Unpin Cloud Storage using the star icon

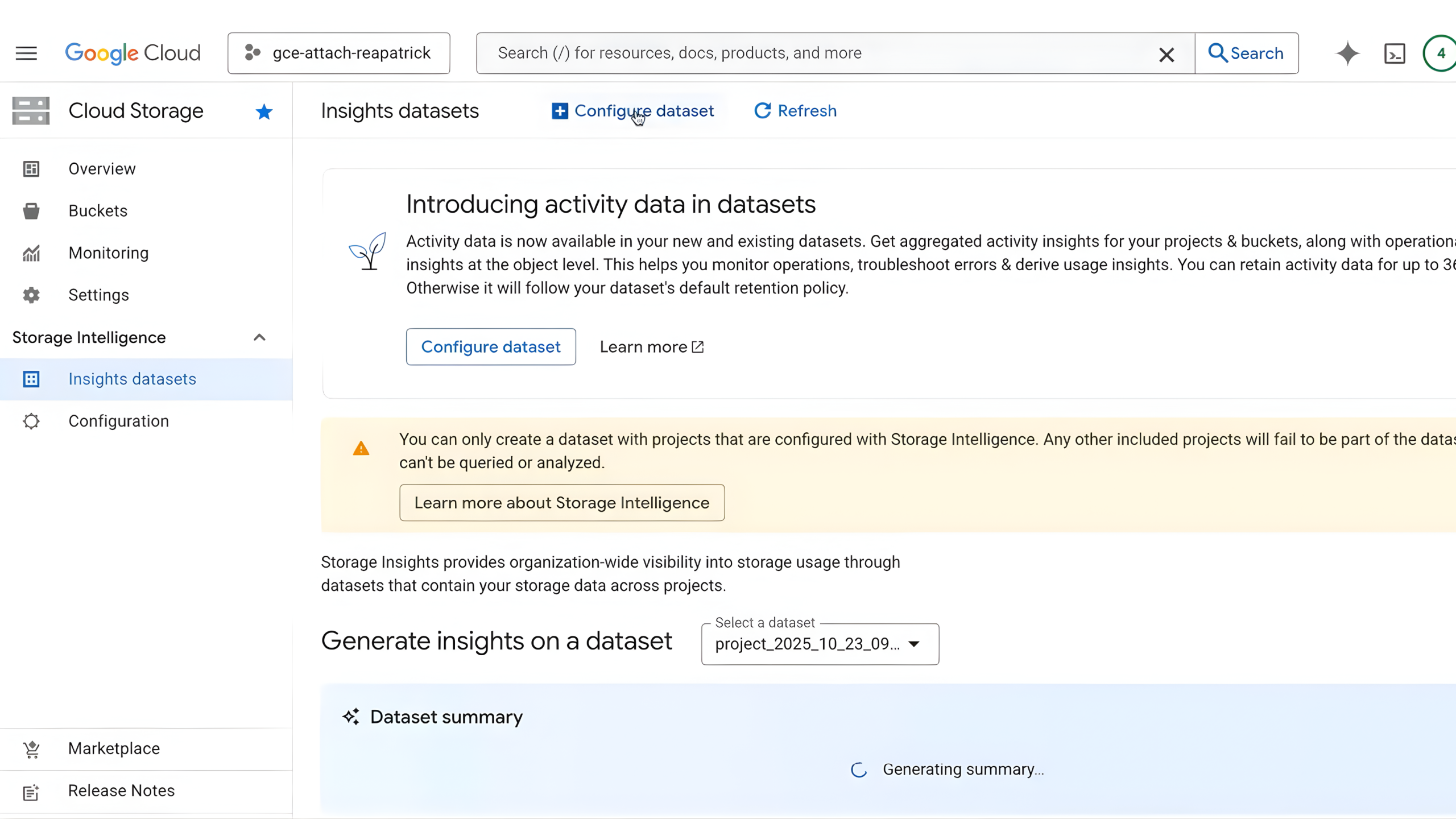click(263, 111)
